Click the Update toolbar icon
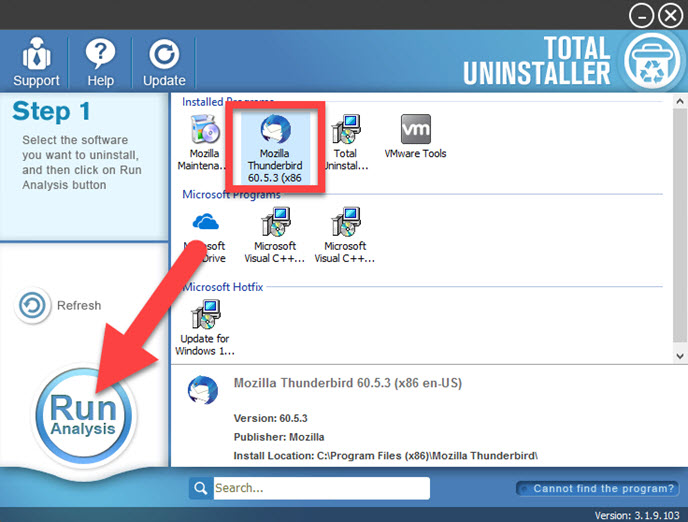688x522 pixels. pos(164,62)
